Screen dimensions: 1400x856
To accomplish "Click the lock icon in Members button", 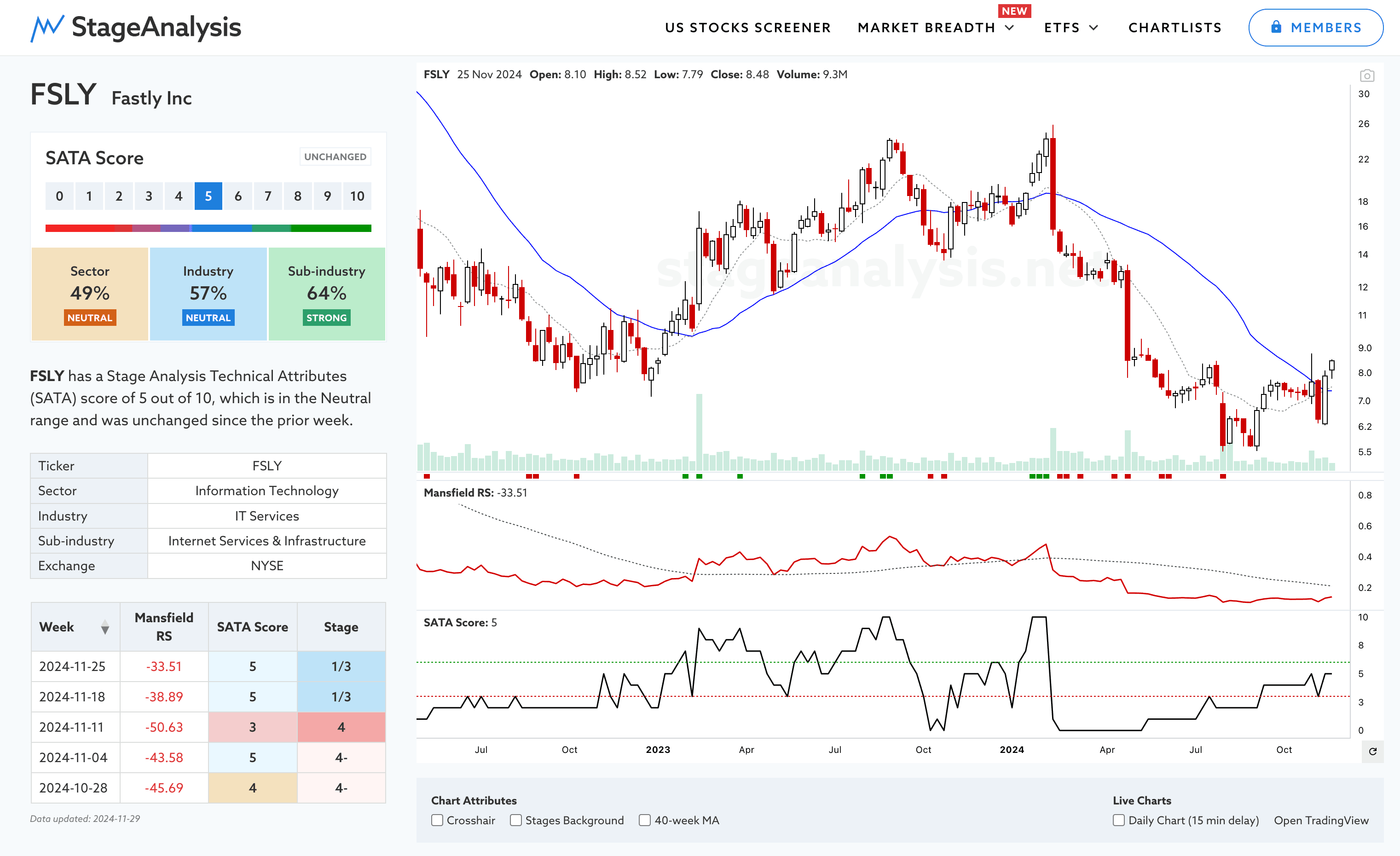I will point(1276,27).
